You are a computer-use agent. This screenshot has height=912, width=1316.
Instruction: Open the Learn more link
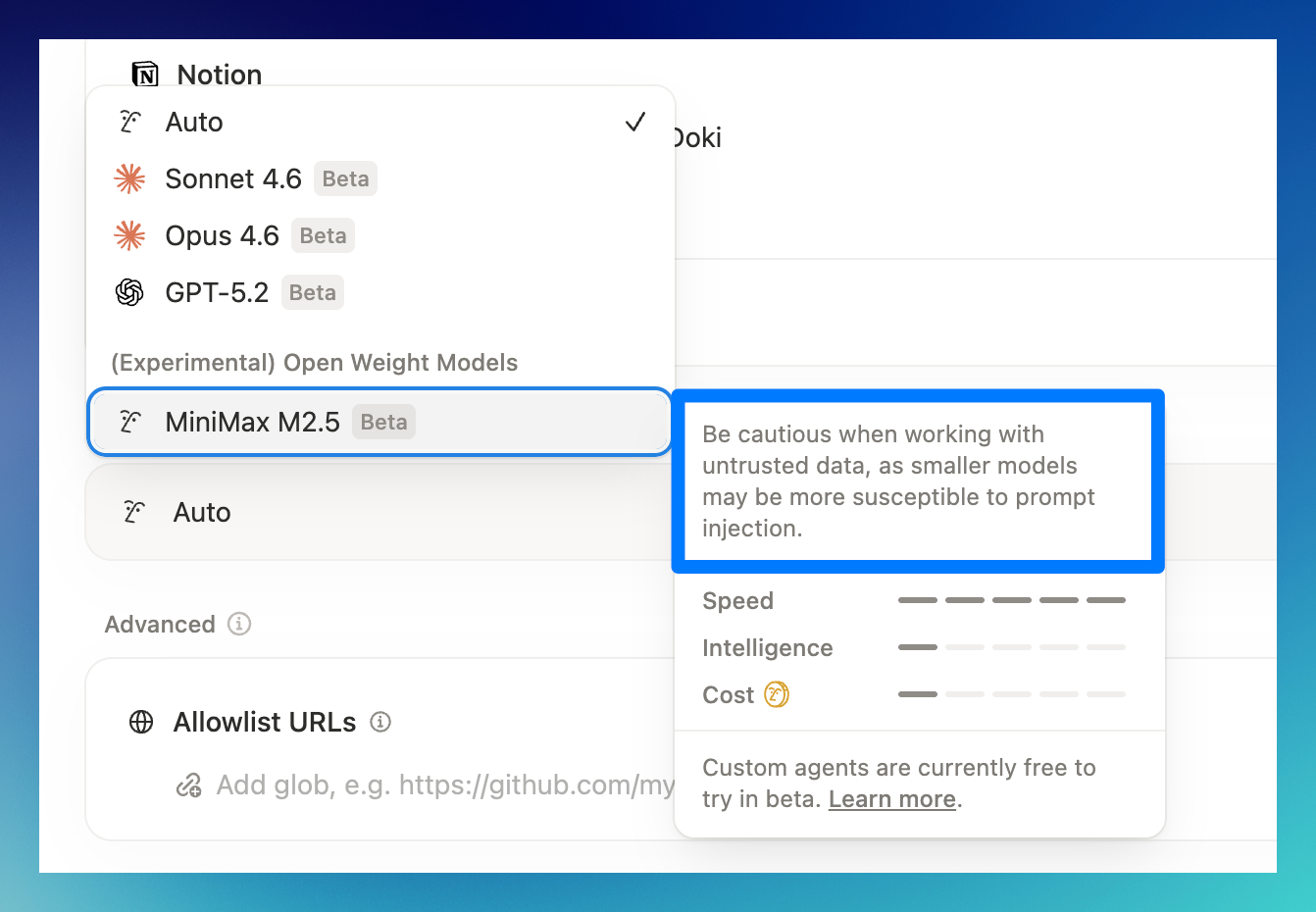(891, 799)
